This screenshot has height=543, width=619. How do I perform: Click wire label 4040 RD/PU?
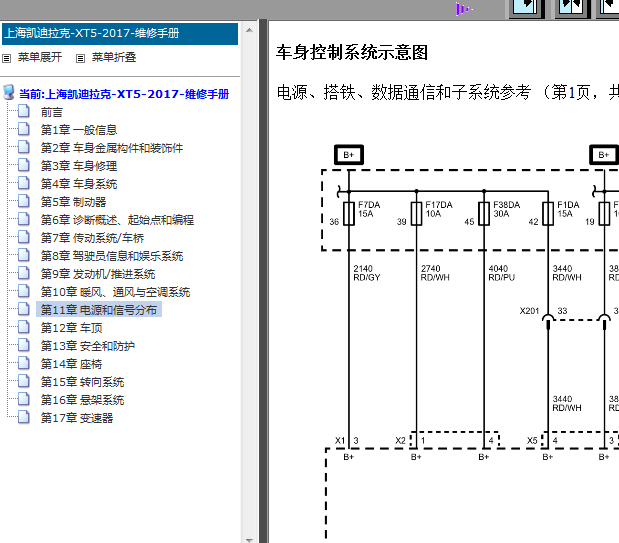click(x=501, y=273)
